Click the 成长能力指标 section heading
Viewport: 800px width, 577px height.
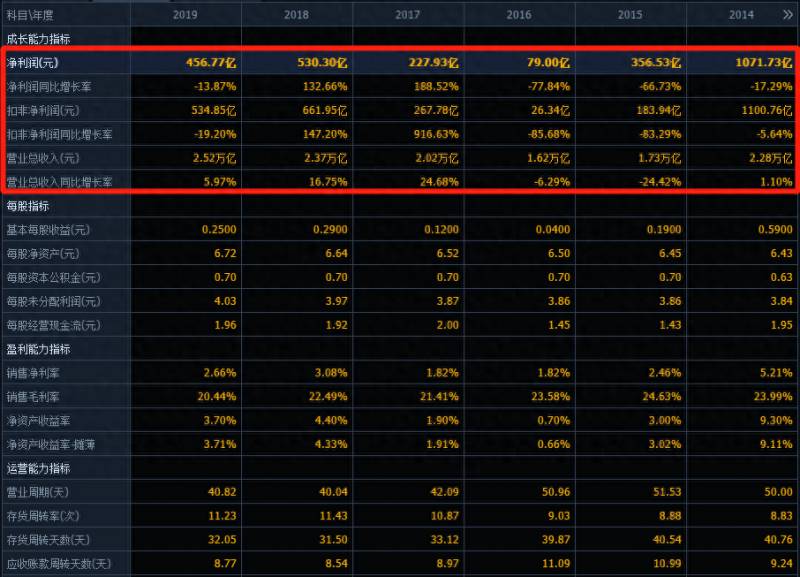click(38, 39)
